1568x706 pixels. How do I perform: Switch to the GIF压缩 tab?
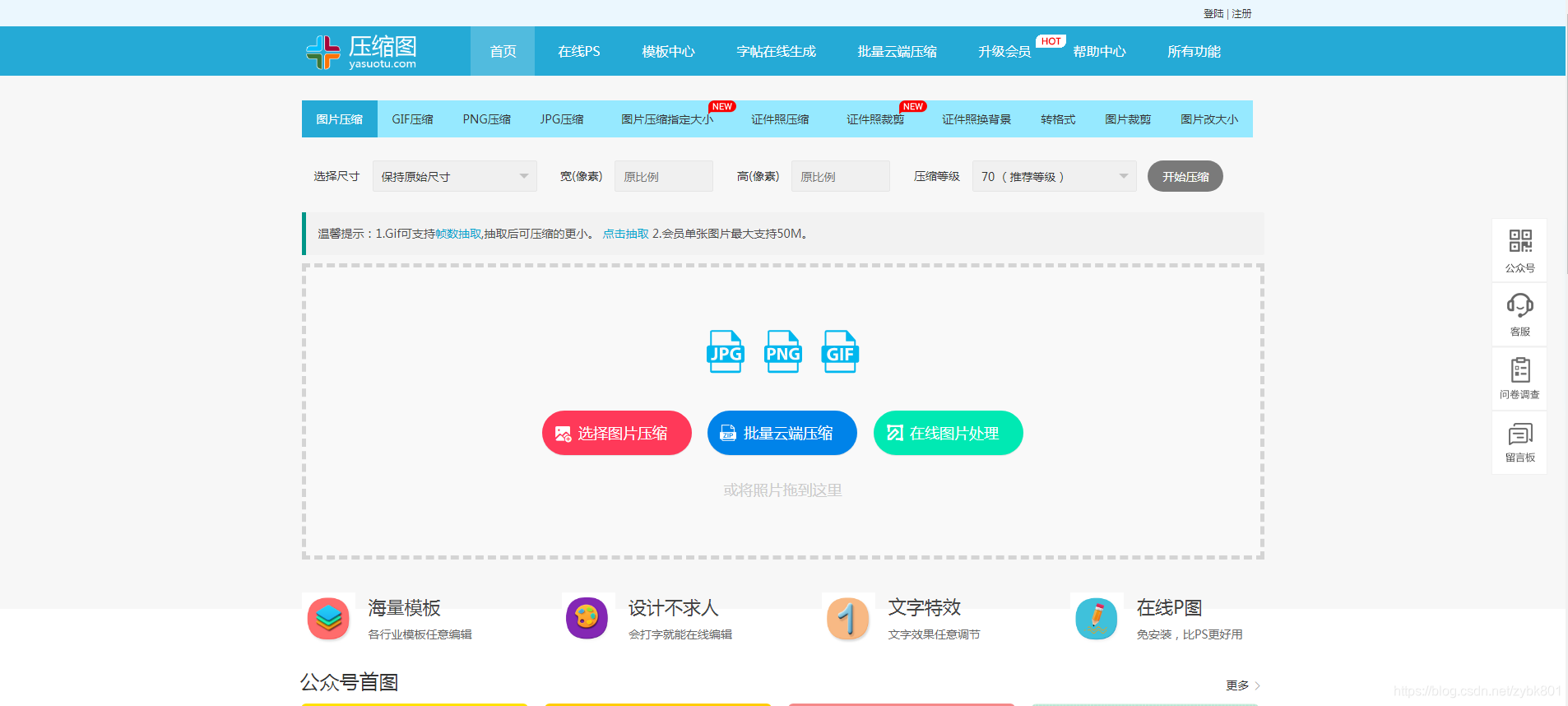click(x=412, y=119)
